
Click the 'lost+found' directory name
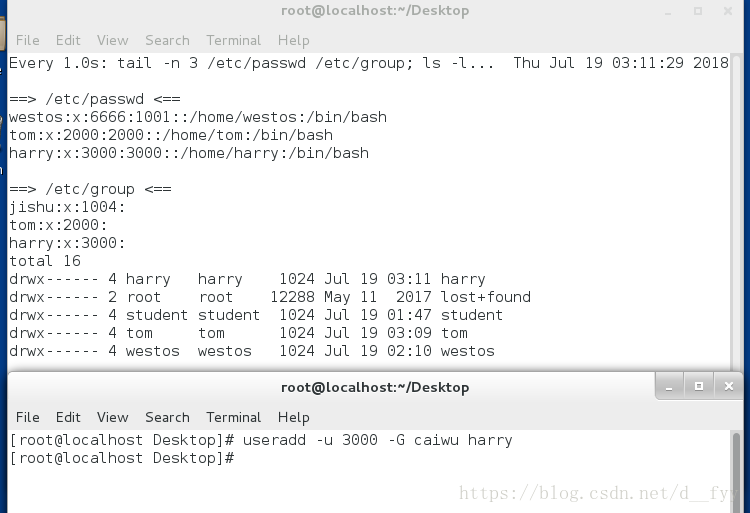point(485,297)
